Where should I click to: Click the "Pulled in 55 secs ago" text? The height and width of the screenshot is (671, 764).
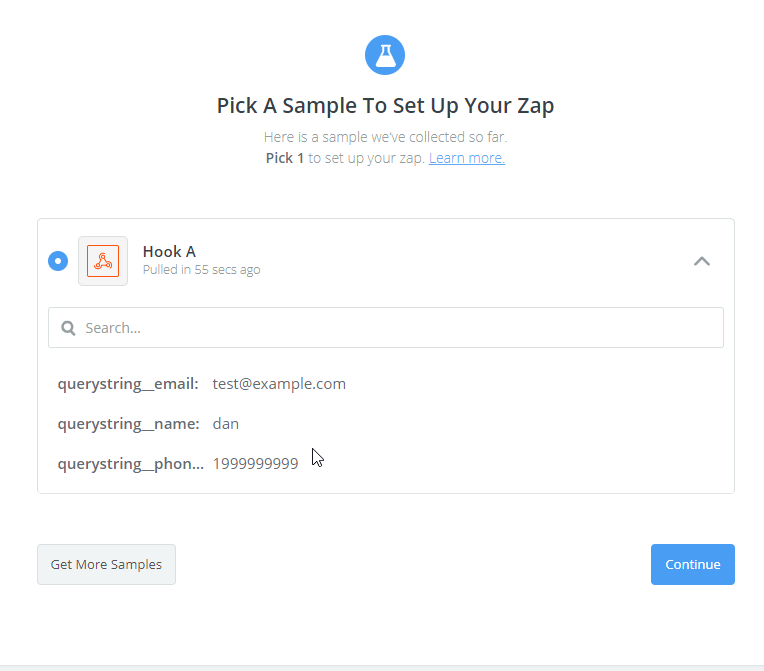tap(201, 270)
